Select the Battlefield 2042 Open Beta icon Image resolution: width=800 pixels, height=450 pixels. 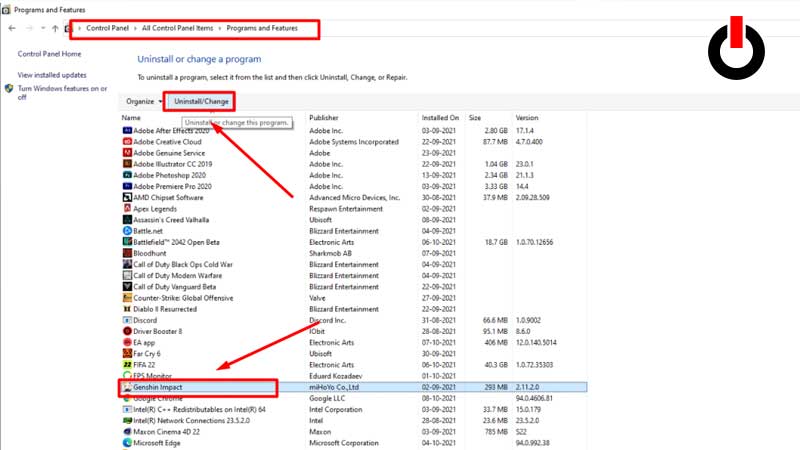click(127, 242)
